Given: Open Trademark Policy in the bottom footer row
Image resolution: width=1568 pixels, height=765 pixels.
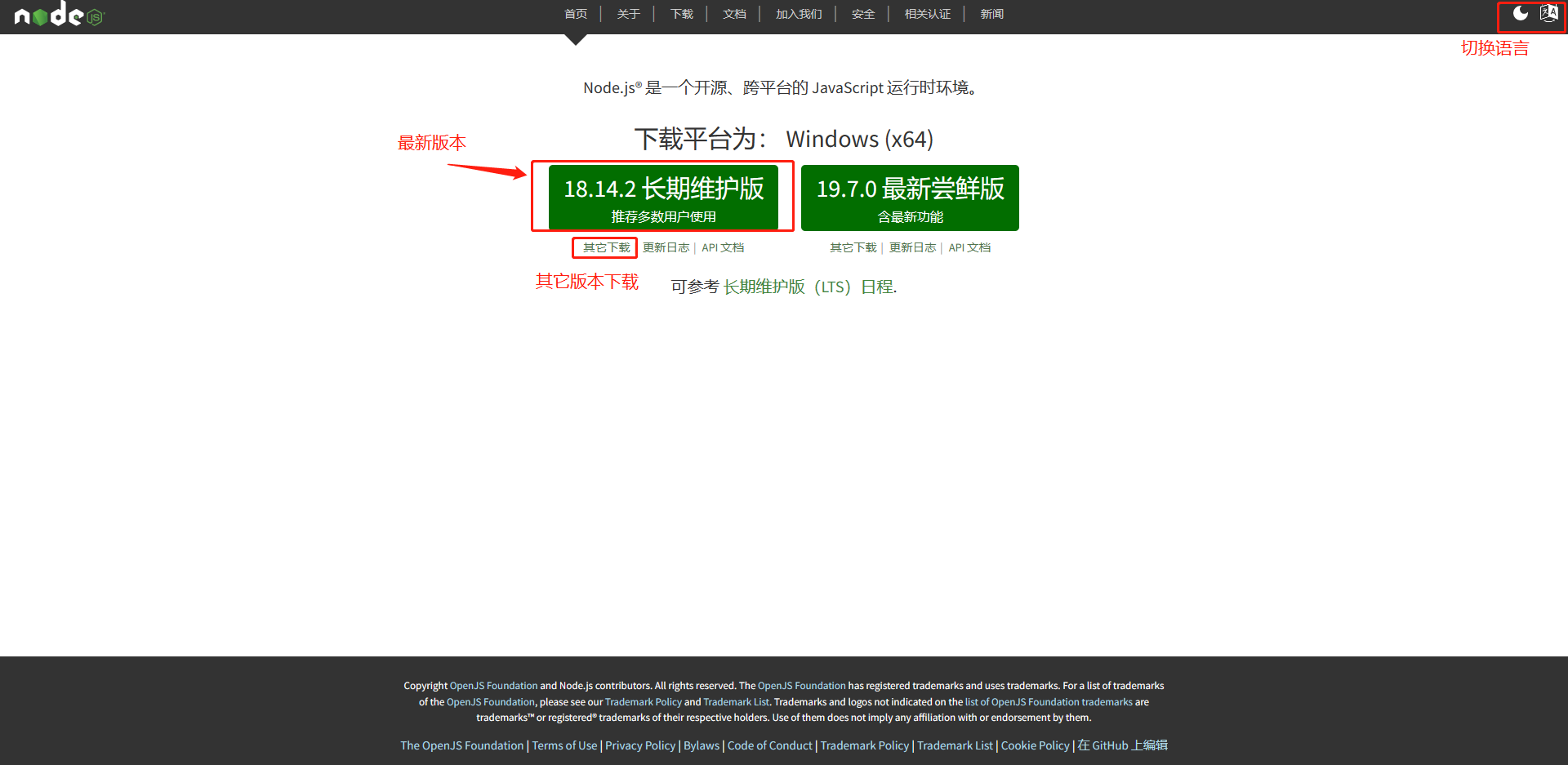Looking at the screenshot, I should pyautogui.click(x=865, y=745).
